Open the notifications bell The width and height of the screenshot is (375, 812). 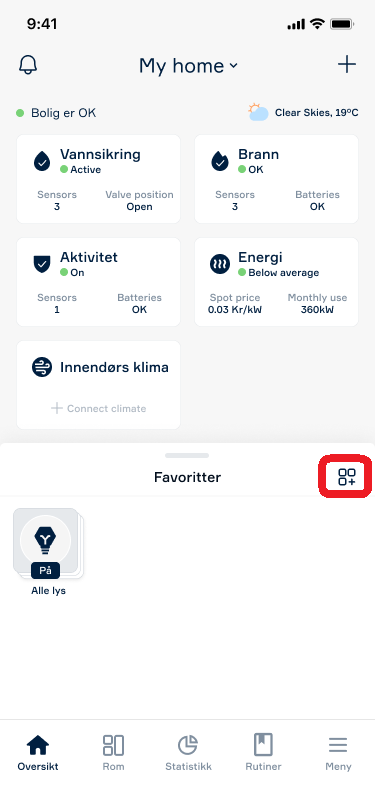[x=28, y=65]
